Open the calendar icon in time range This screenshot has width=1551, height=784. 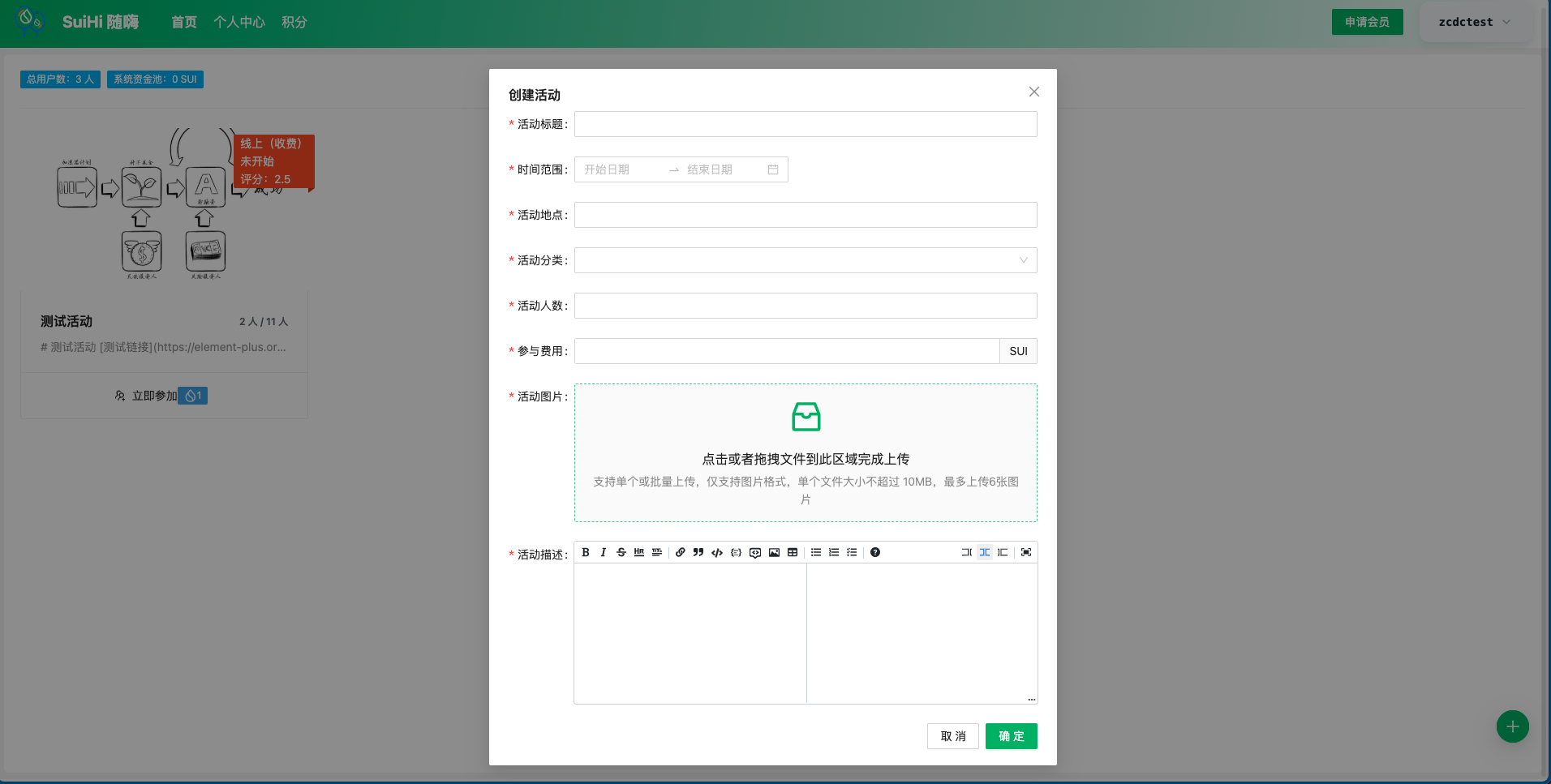(x=773, y=169)
